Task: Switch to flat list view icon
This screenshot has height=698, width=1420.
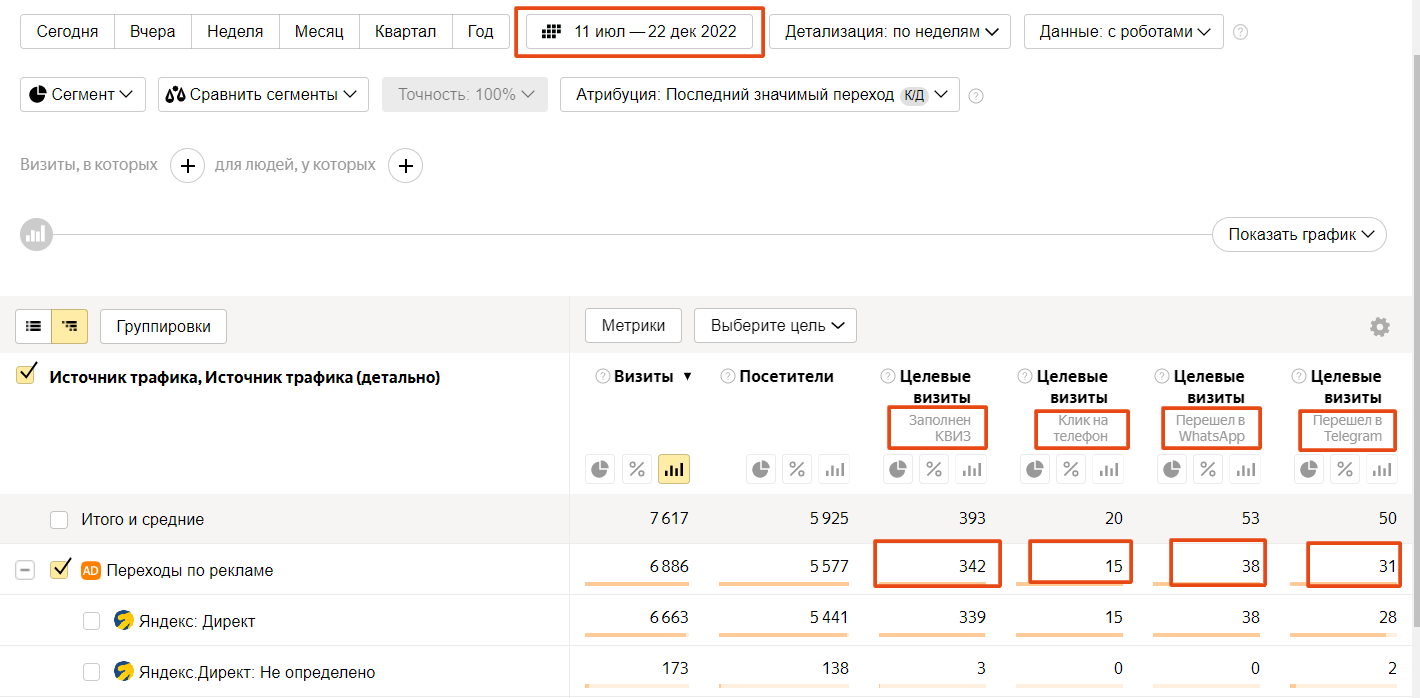Action: pos(34,326)
